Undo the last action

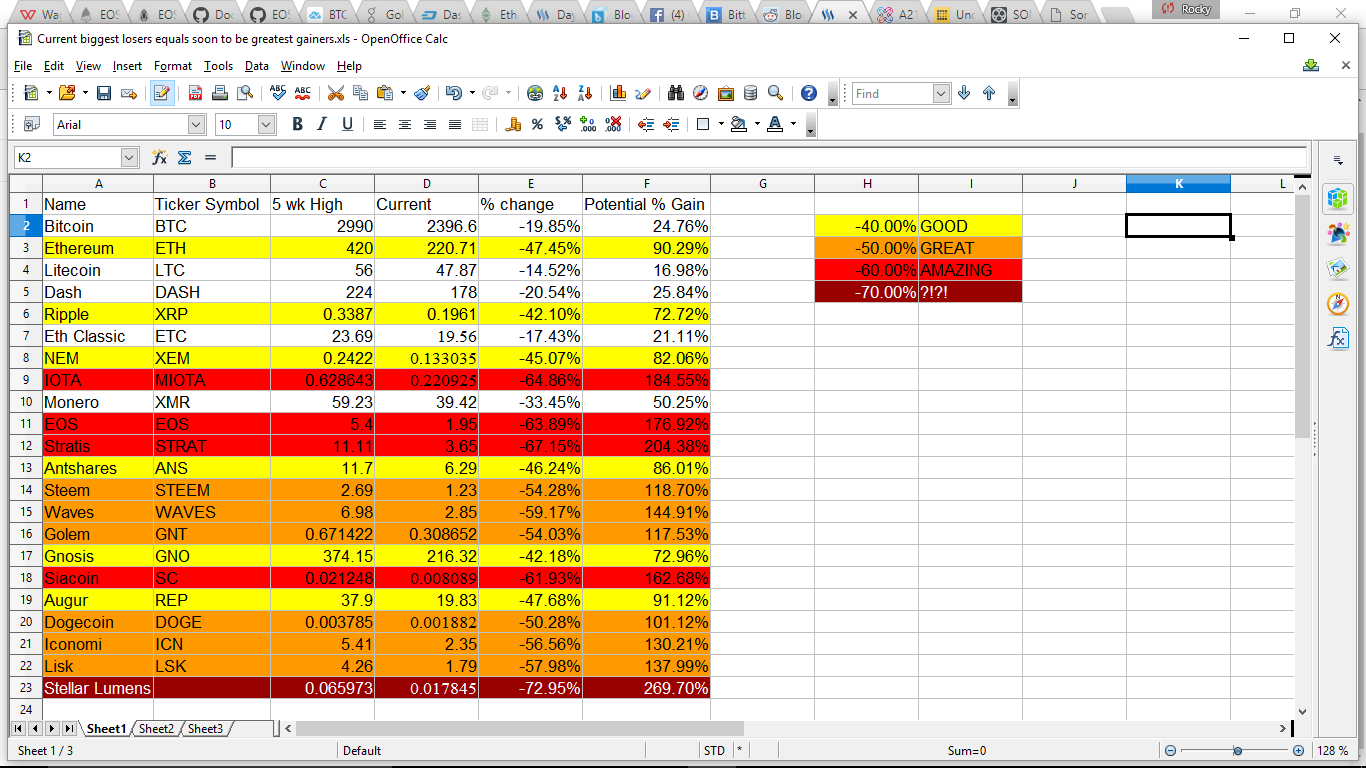tap(453, 93)
